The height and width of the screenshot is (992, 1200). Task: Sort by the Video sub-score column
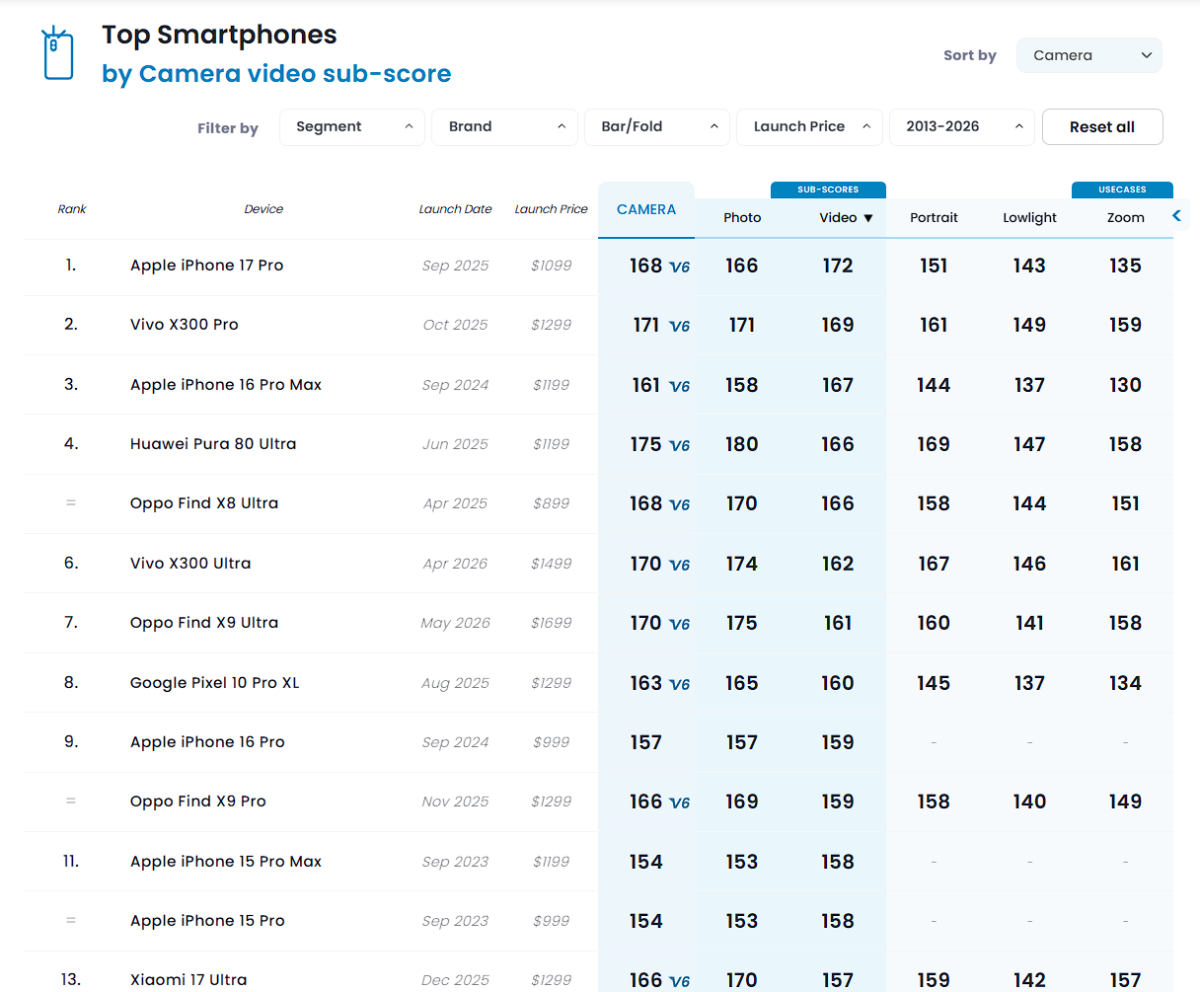click(846, 218)
